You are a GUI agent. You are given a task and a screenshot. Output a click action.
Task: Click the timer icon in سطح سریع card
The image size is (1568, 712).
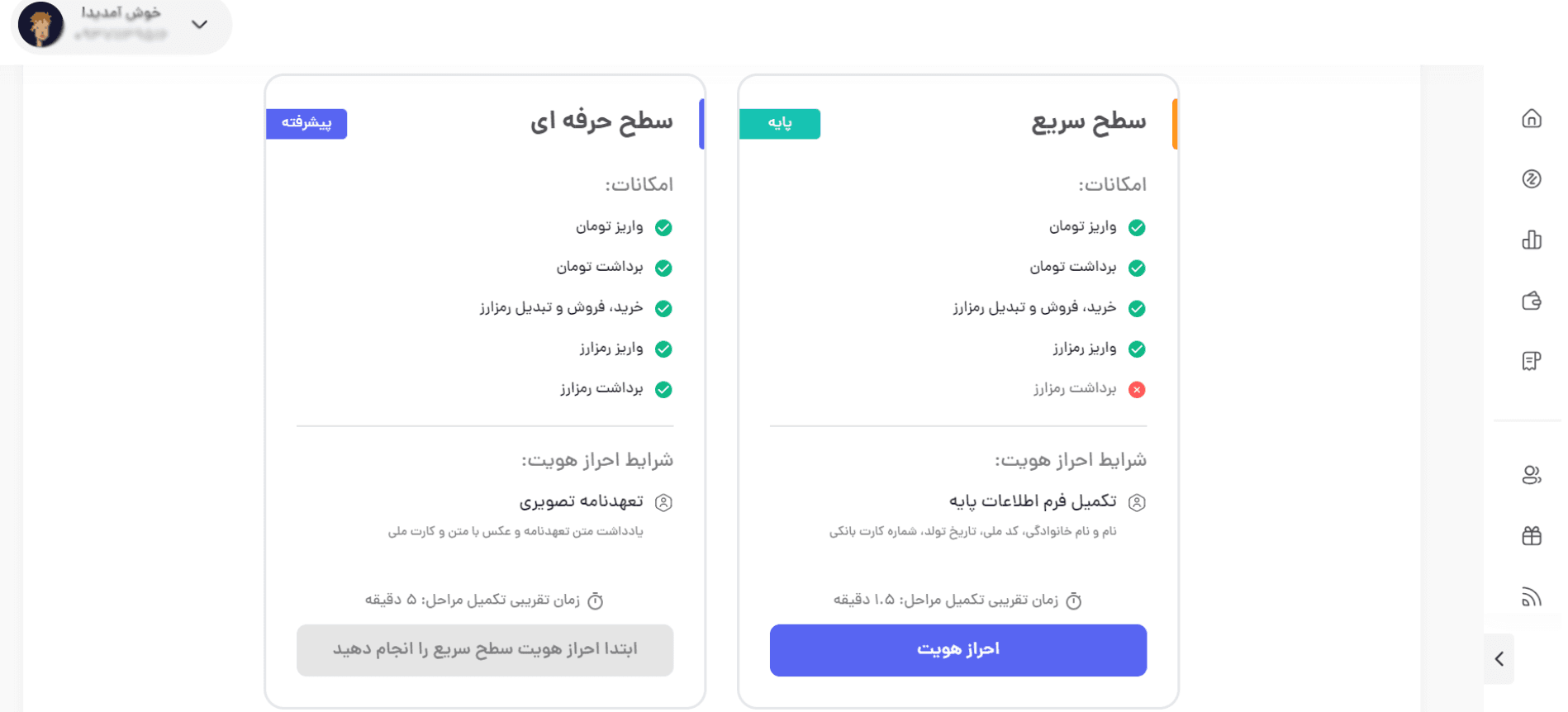click(1073, 600)
